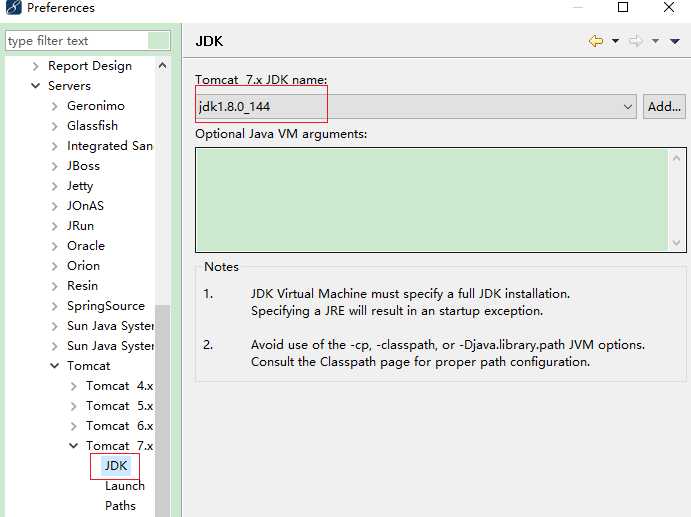Expand the JBoss node
Image resolution: width=691 pixels, height=517 pixels.
(x=55, y=166)
